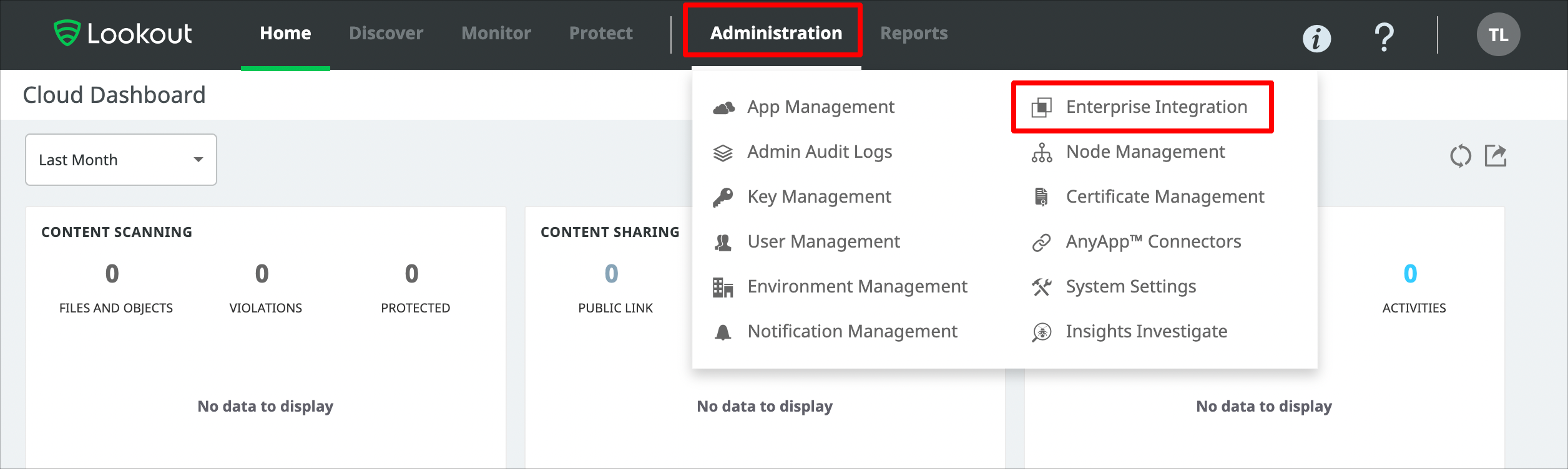Screen dimensions: 1568x469
Task: Click the CONTENT SHARING card heading
Action: click(610, 232)
